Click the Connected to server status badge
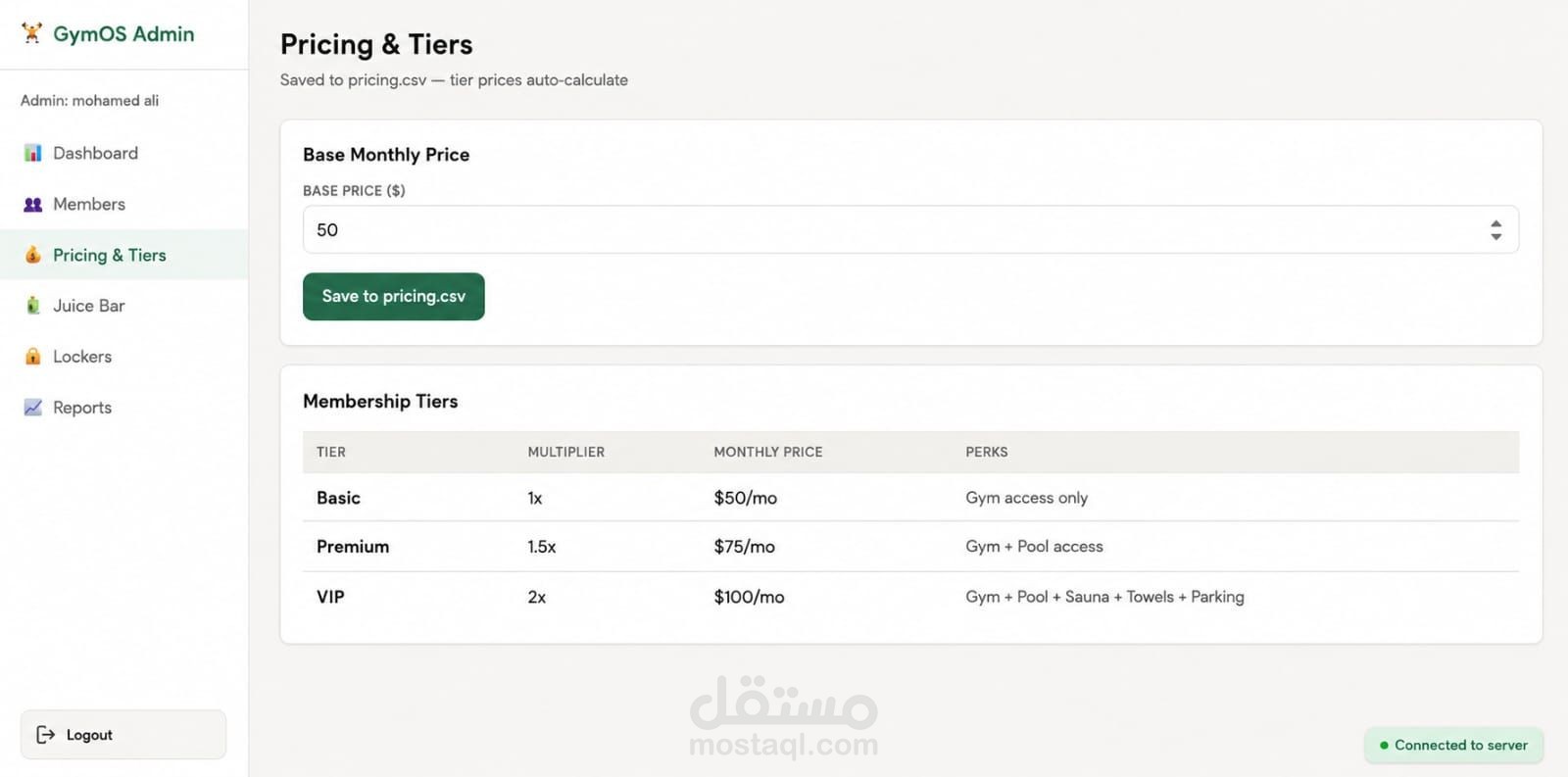Image resolution: width=1568 pixels, height=777 pixels. [1453, 745]
